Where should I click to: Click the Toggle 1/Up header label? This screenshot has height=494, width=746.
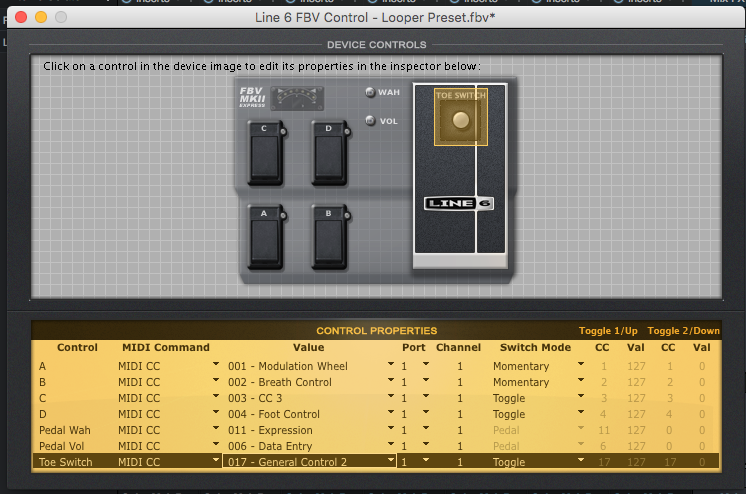click(x=608, y=331)
